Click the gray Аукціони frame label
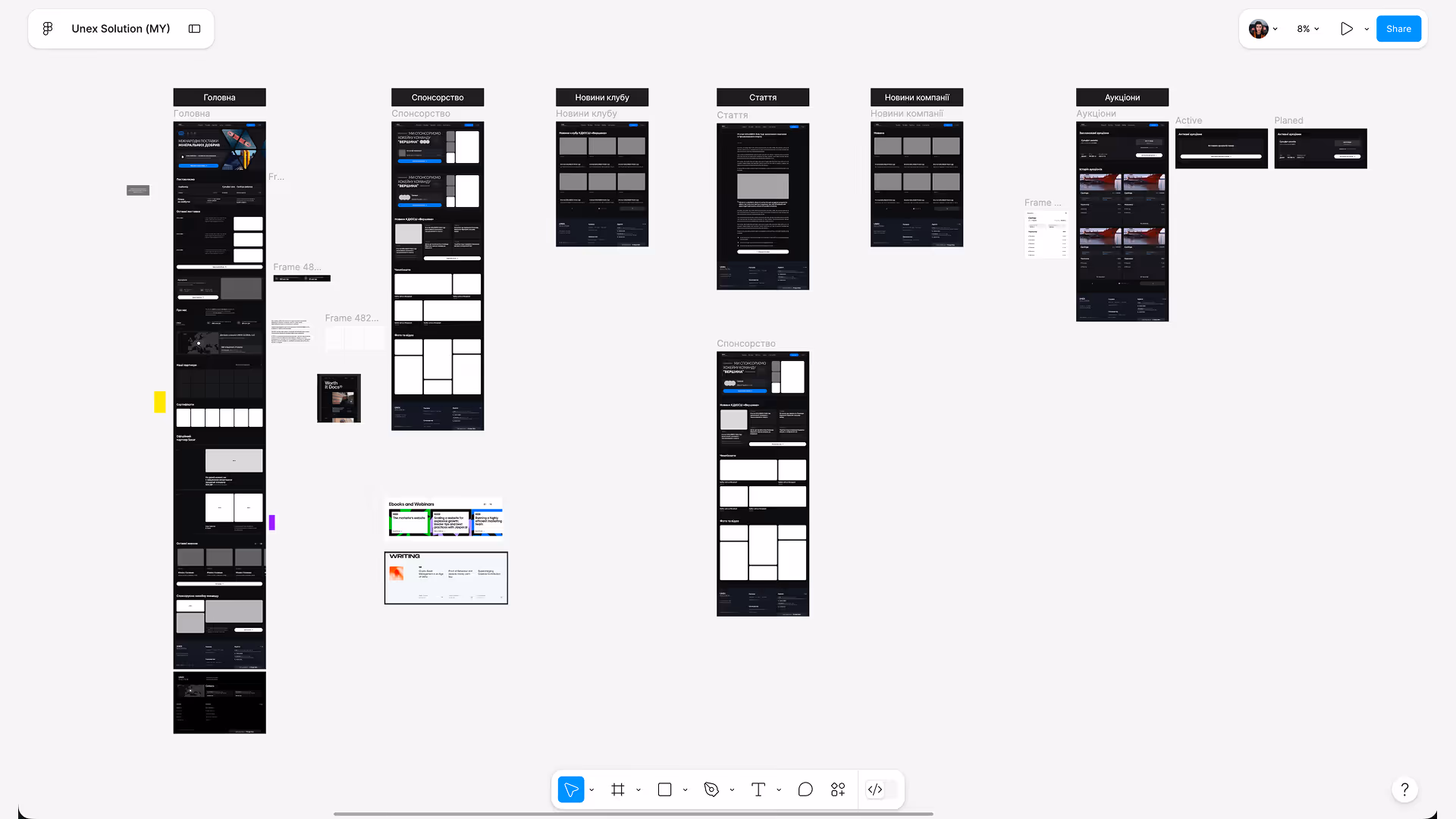 pos(1096,114)
